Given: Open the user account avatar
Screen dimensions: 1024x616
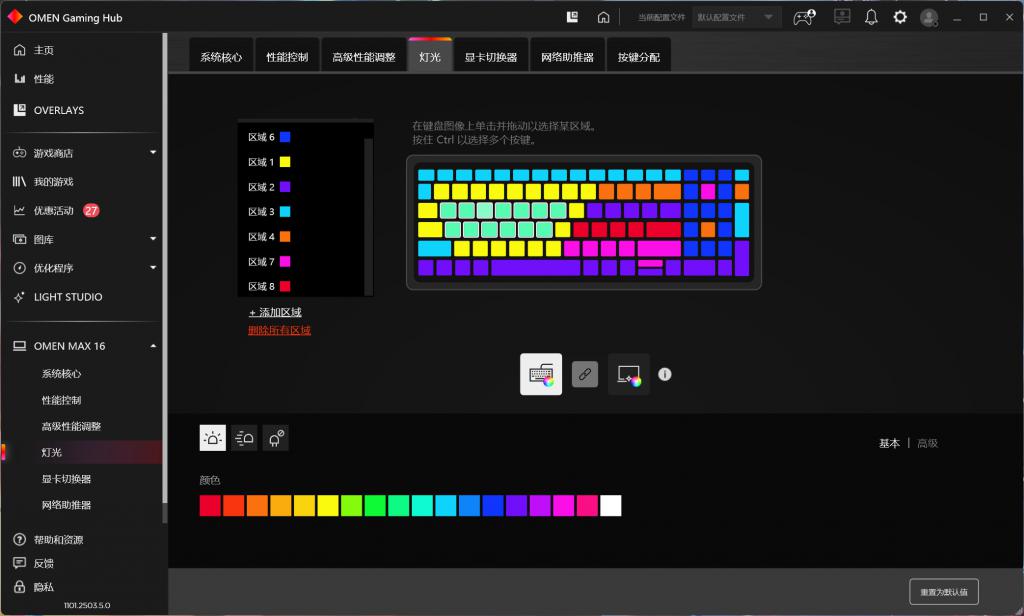Looking at the screenshot, I should tap(929, 17).
